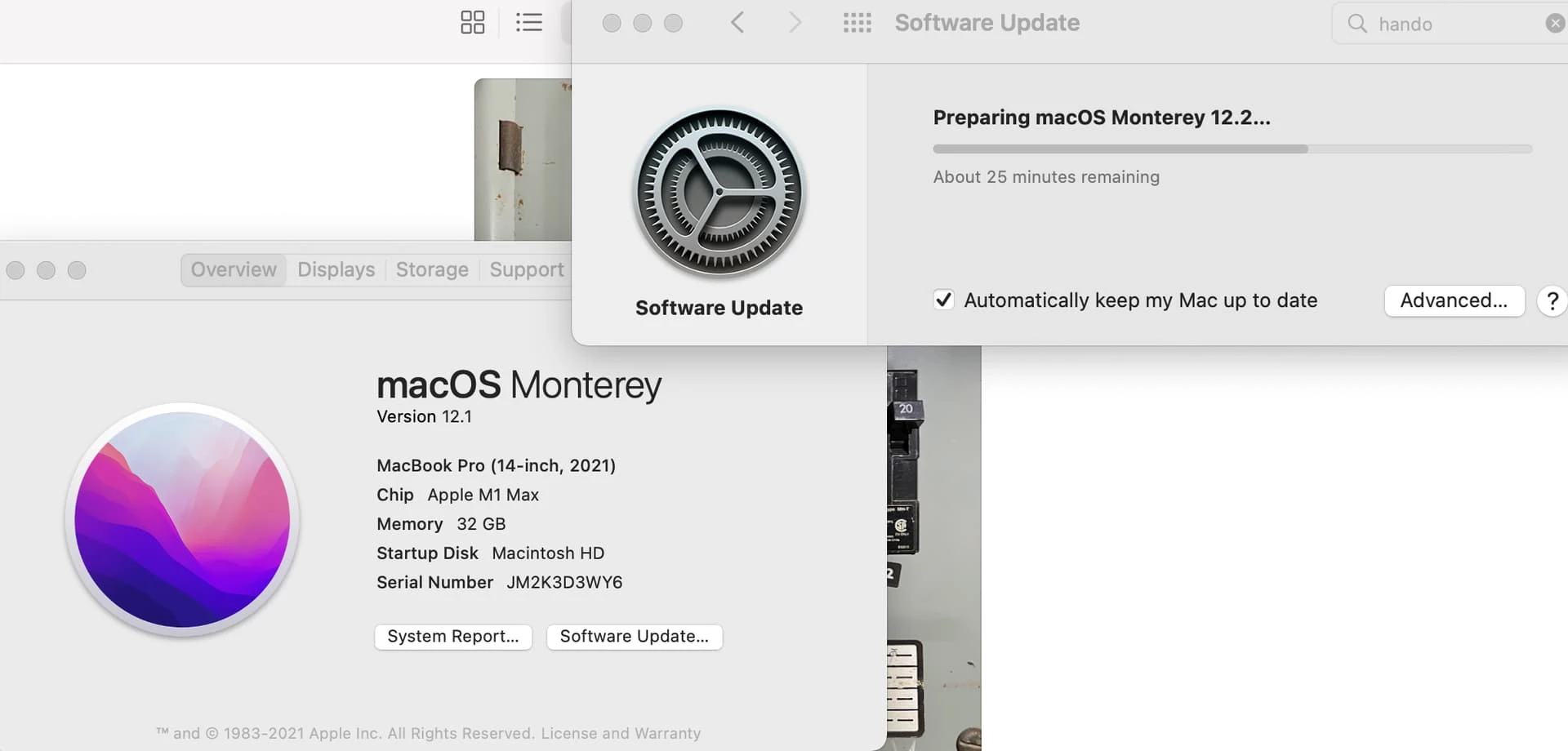The height and width of the screenshot is (751, 1568).
Task: Click the door hinge photo thumbnail
Action: point(523,159)
